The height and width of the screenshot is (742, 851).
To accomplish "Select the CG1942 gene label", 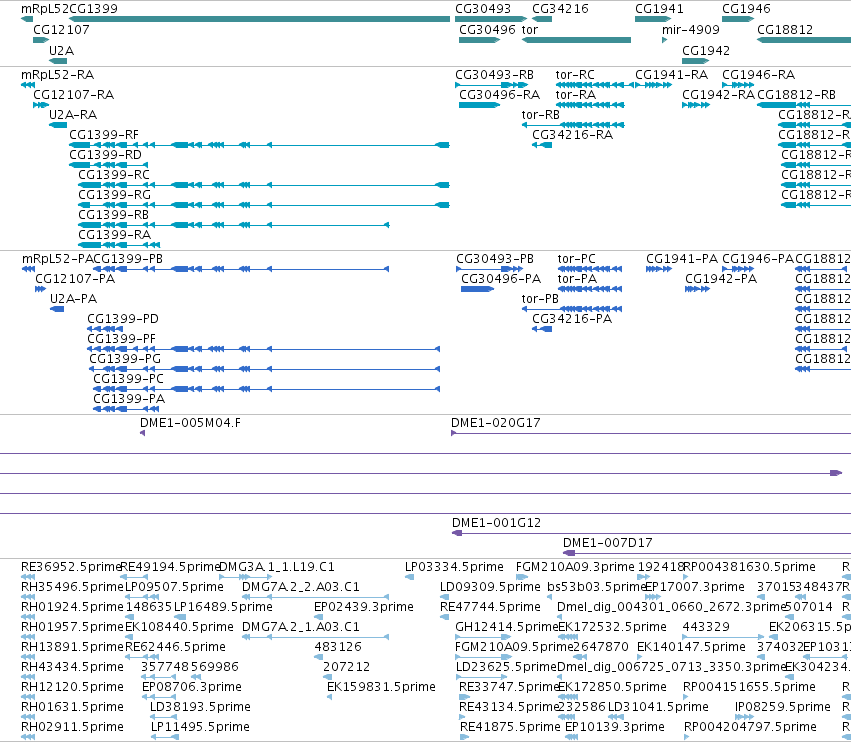I will [x=706, y=51].
